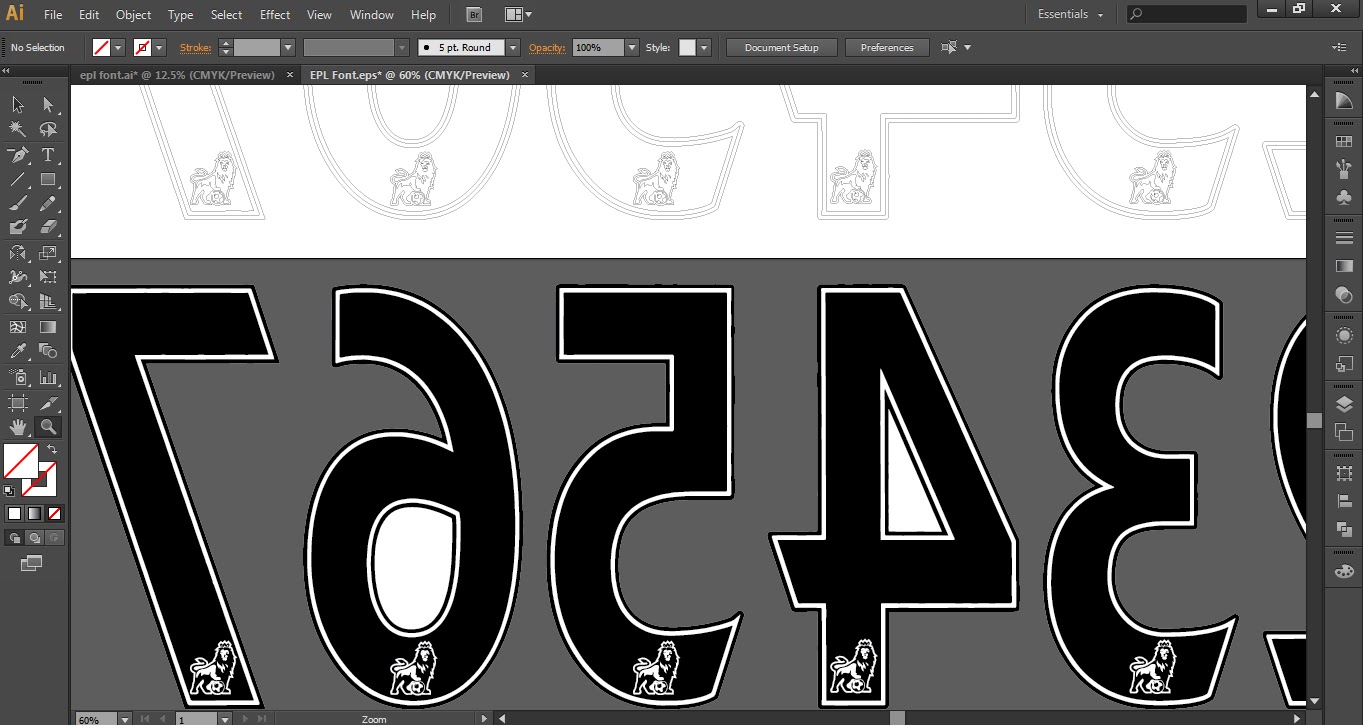Open the stroke weight dropdown
The image size is (1363, 725).
tap(288, 48)
